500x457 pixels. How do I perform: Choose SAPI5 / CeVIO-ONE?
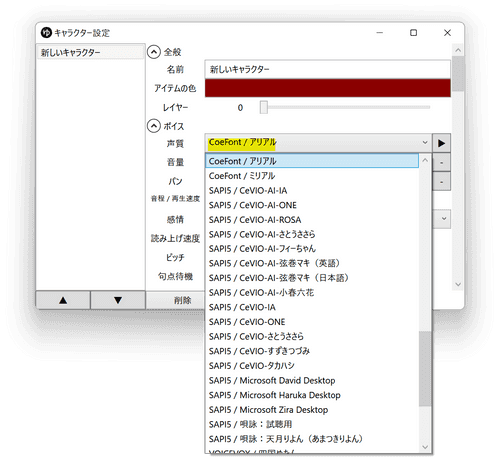[312, 322]
